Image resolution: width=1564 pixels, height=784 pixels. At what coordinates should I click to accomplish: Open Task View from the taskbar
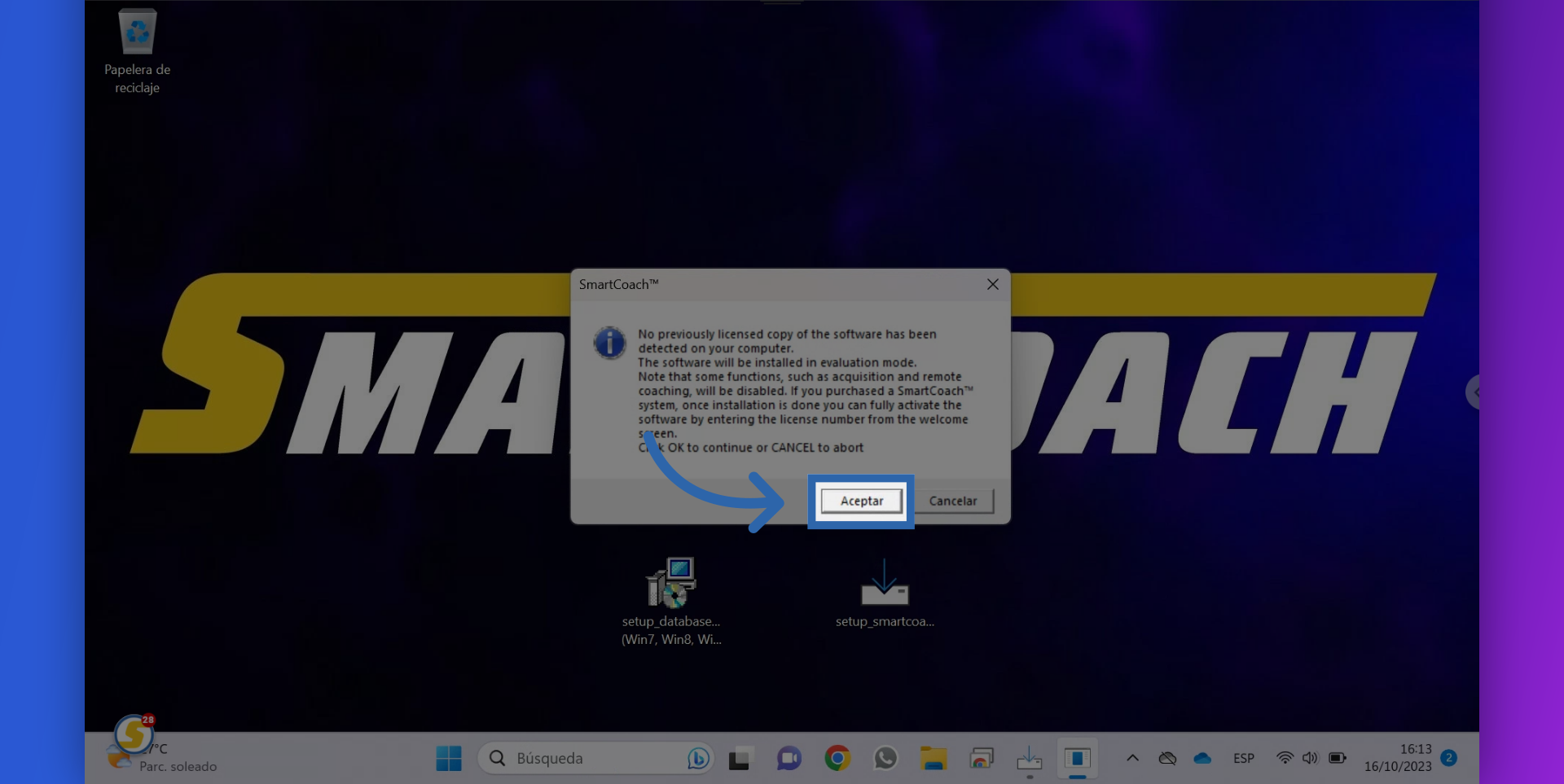pos(739,759)
